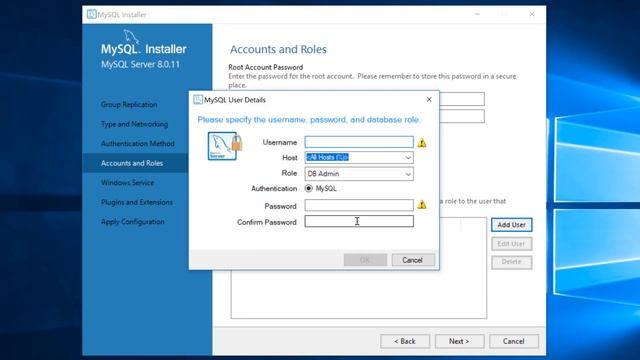Click Next in the installer window
640x360 pixels.
[459, 341]
